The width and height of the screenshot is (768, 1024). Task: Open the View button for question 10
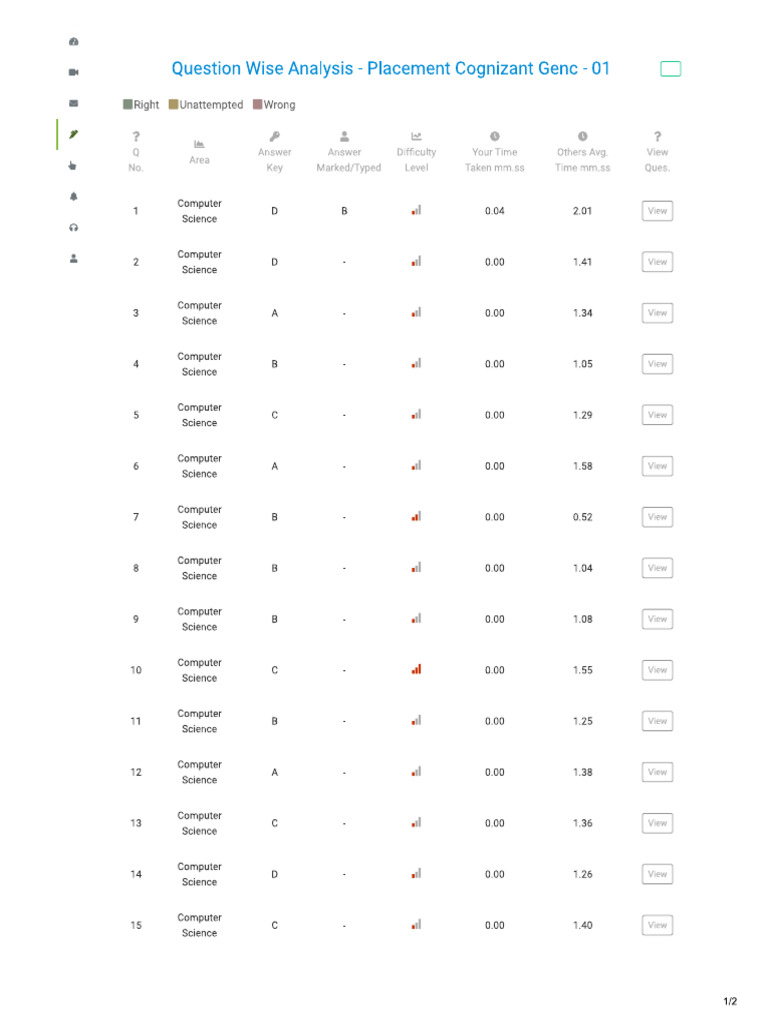(657, 670)
